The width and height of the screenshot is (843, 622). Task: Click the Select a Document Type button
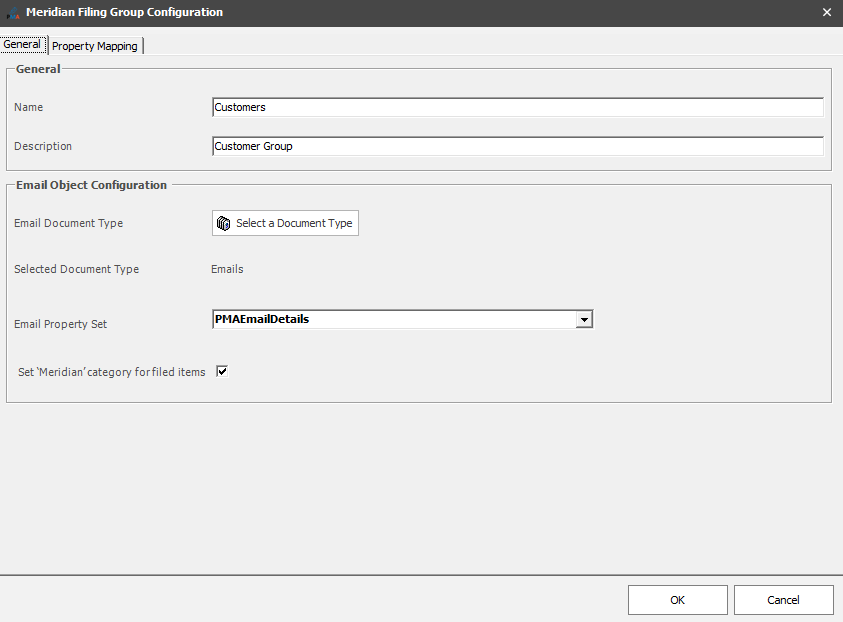(285, 223)
